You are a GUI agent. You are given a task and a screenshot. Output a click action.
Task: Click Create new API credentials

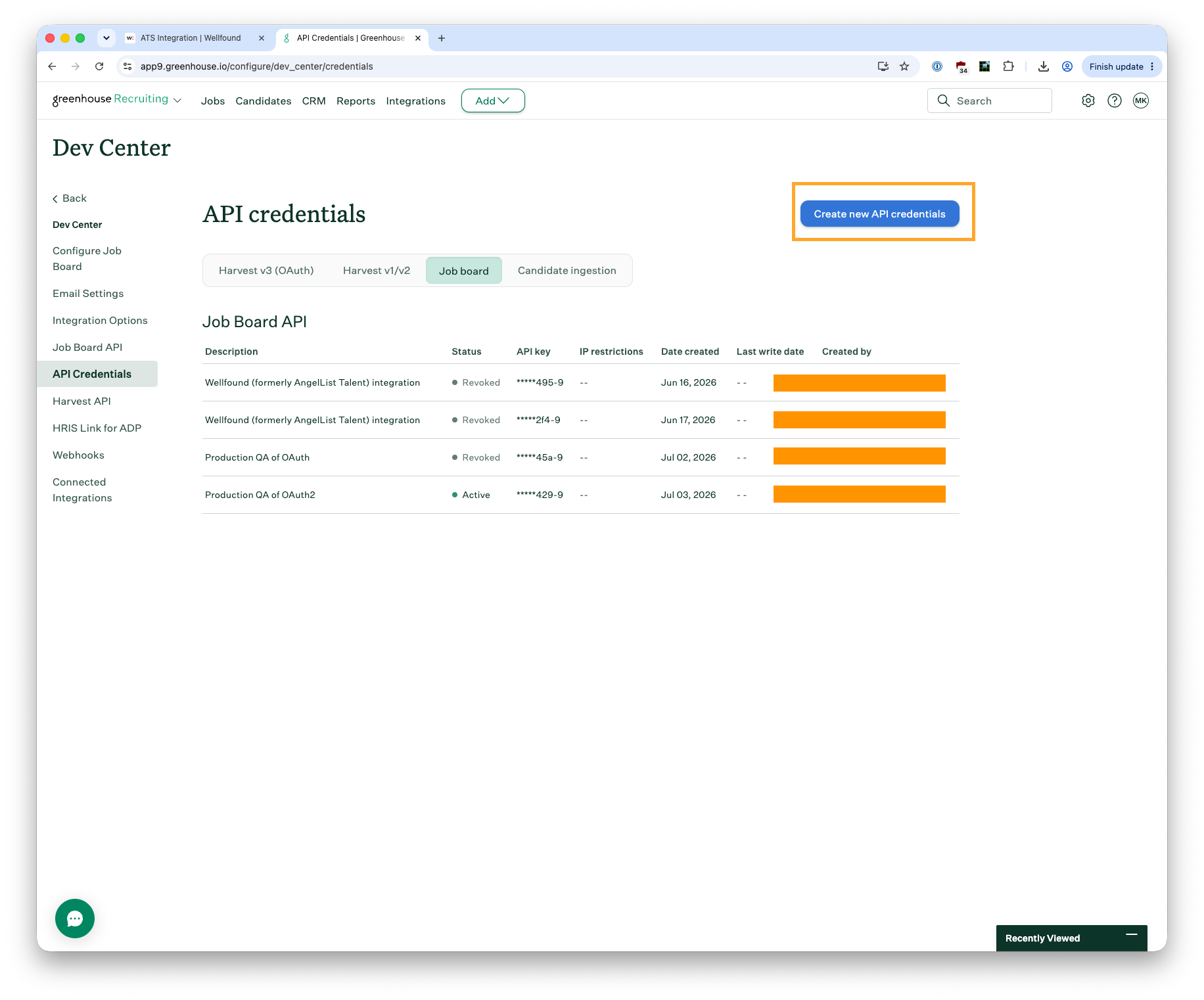[x=879, y=214]
